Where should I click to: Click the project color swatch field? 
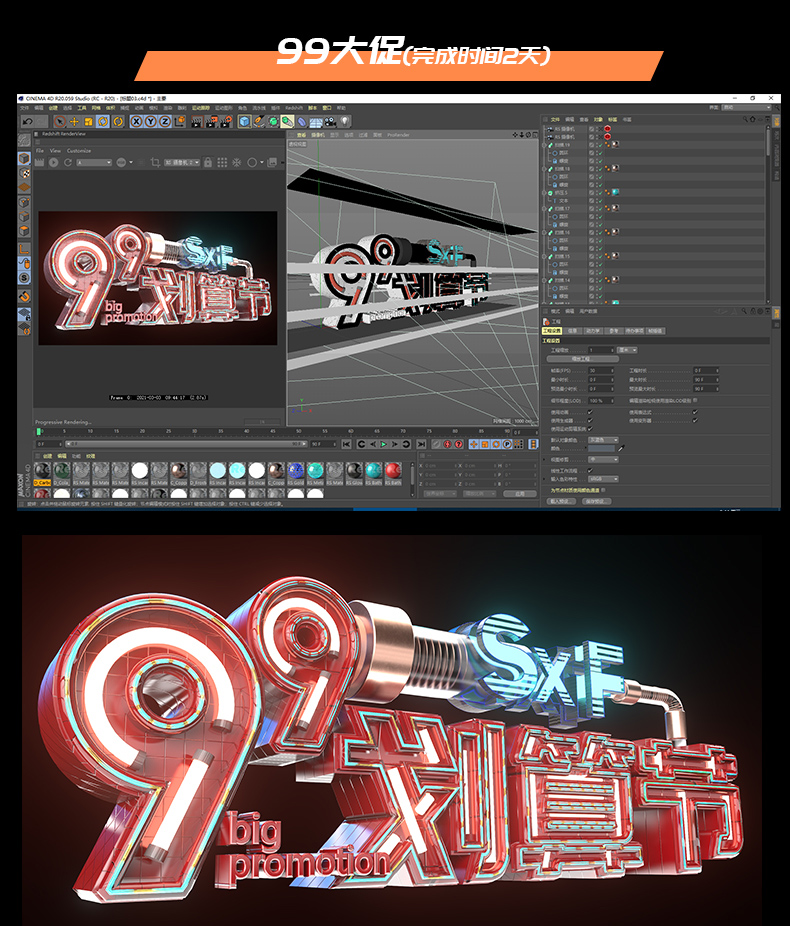(x=602, y=449)
